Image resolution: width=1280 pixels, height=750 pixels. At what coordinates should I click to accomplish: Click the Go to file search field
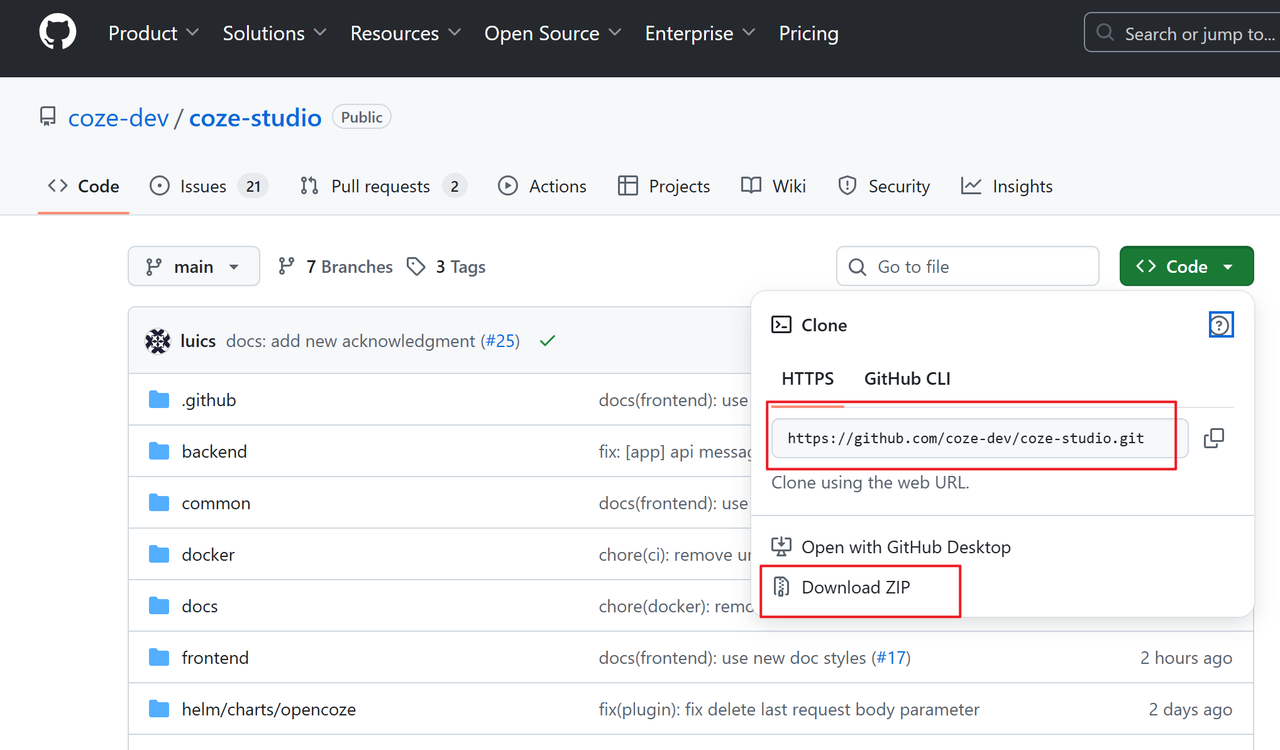(967, 267)
